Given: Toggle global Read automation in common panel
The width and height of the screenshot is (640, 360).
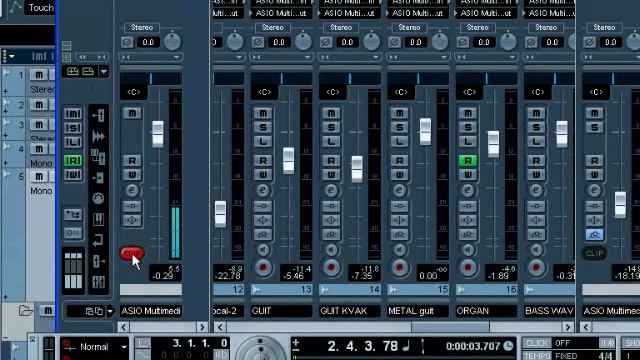Looking at the screenshot, I should click(x=73, y=161).
